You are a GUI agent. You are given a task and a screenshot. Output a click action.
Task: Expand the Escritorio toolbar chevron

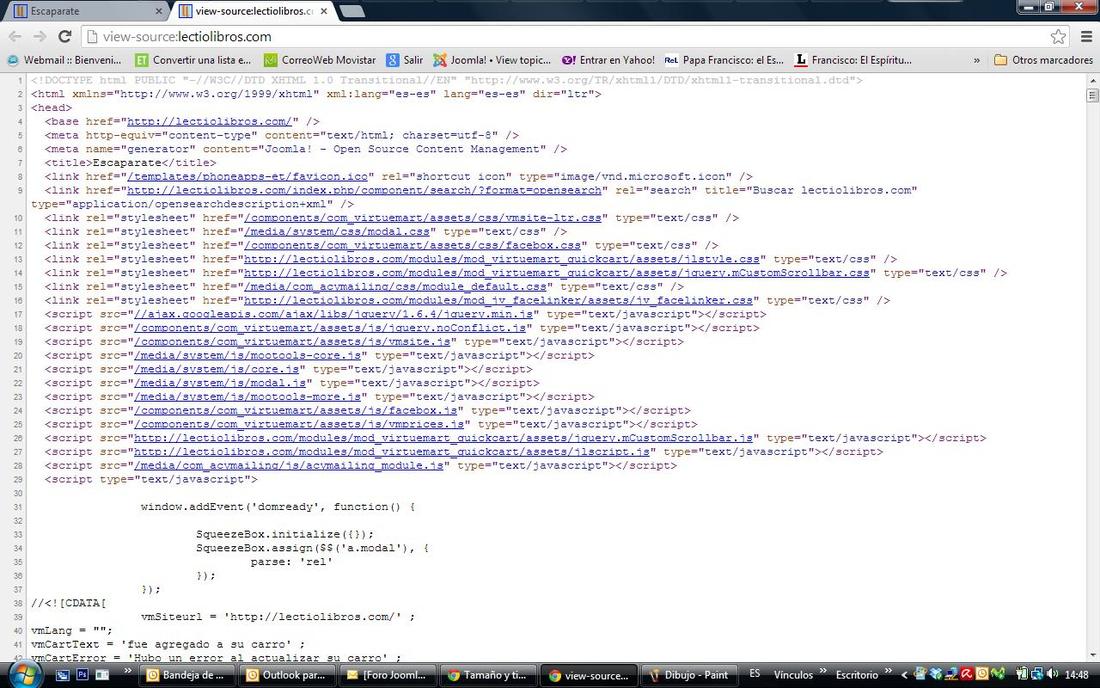point(888,671)
